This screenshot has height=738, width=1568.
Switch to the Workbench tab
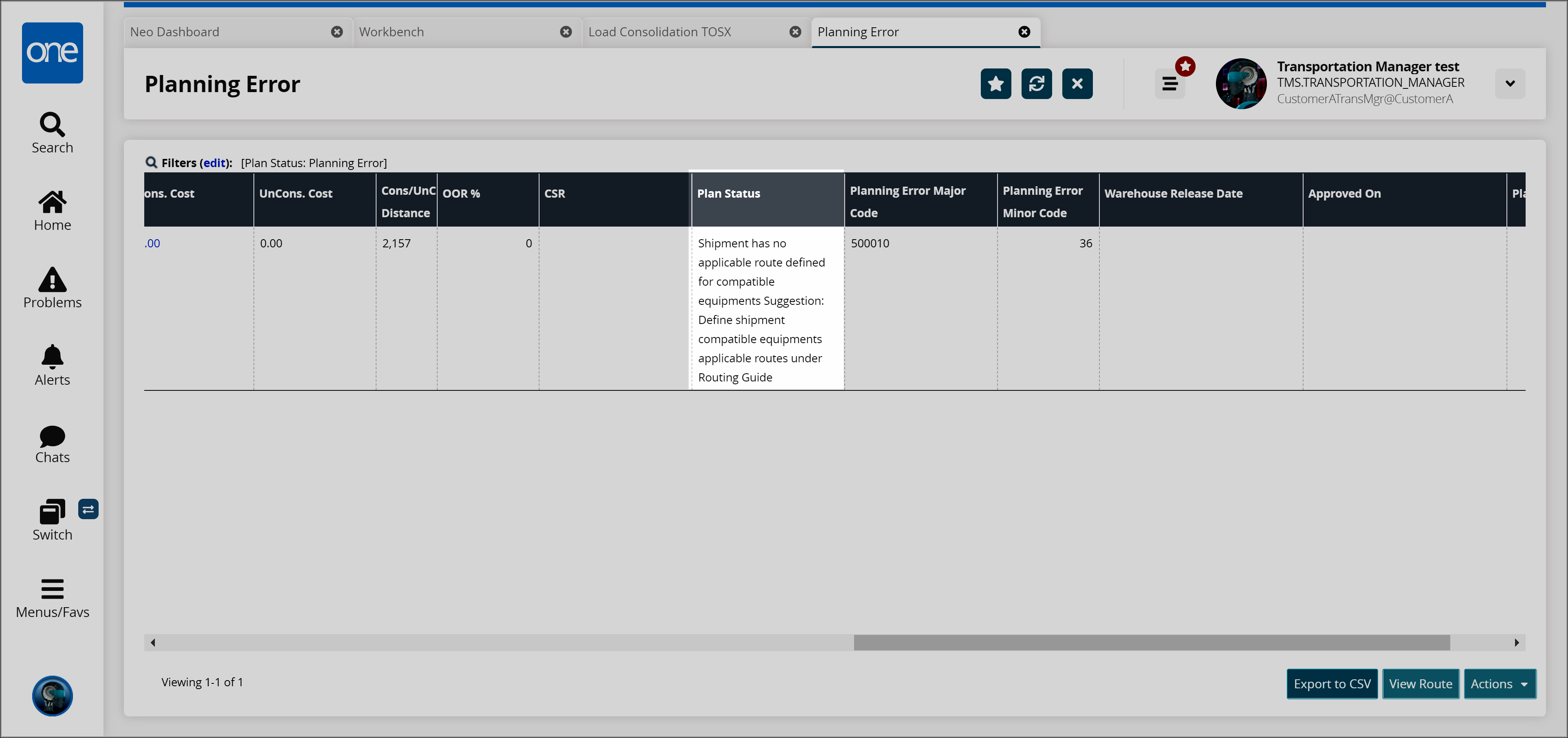(x=392, y=32)
